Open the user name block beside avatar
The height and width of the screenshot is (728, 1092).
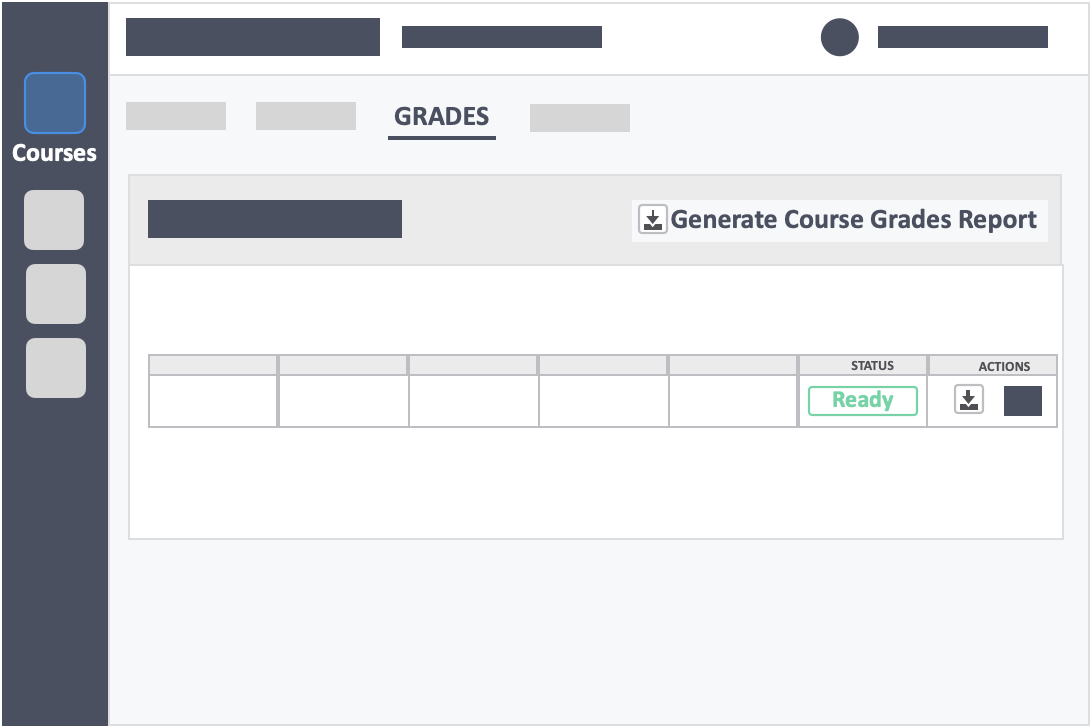pos(962,37)
